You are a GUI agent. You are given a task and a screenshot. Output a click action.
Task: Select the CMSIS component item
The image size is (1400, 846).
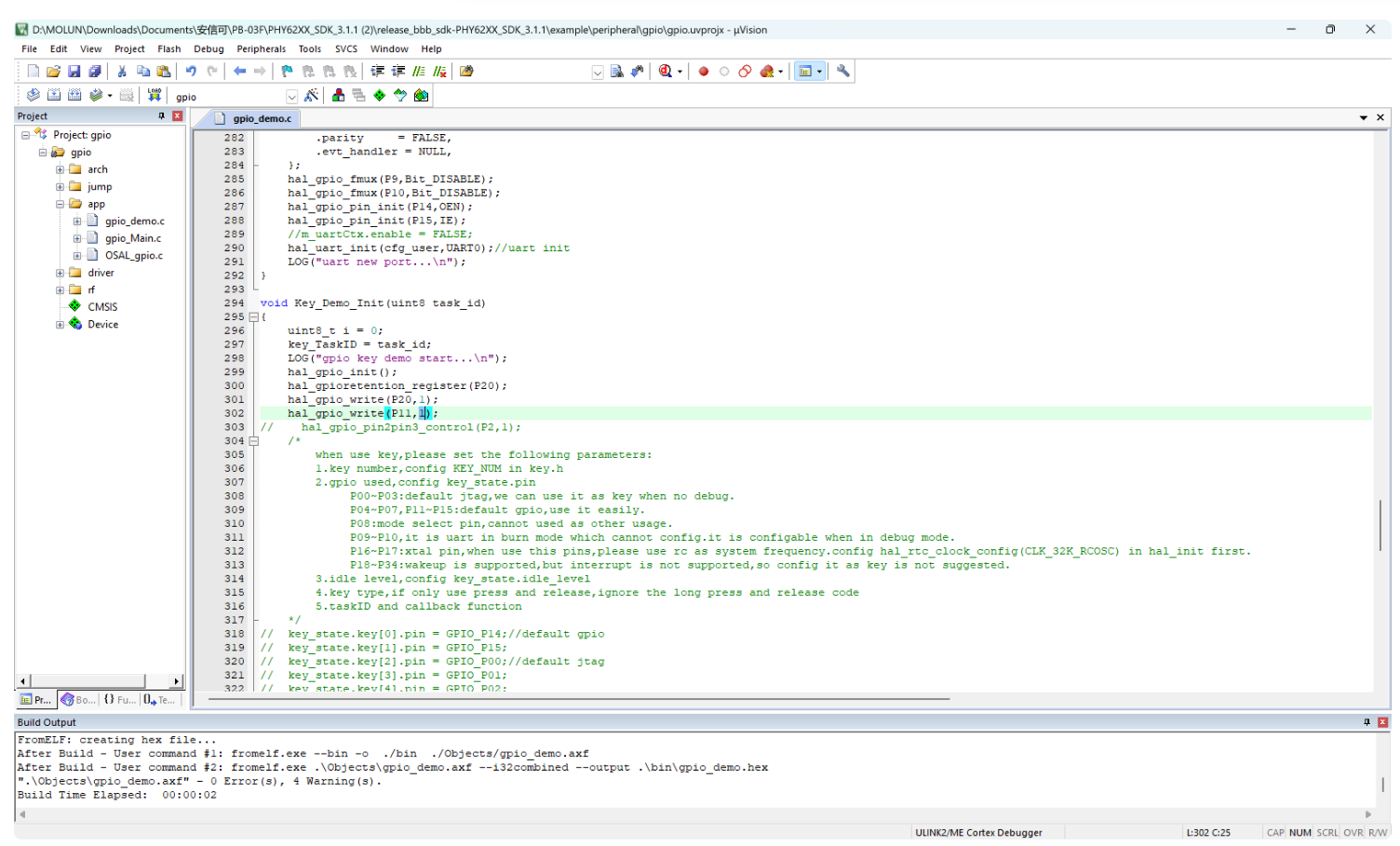pyautogui.click(x=102, y=307)
